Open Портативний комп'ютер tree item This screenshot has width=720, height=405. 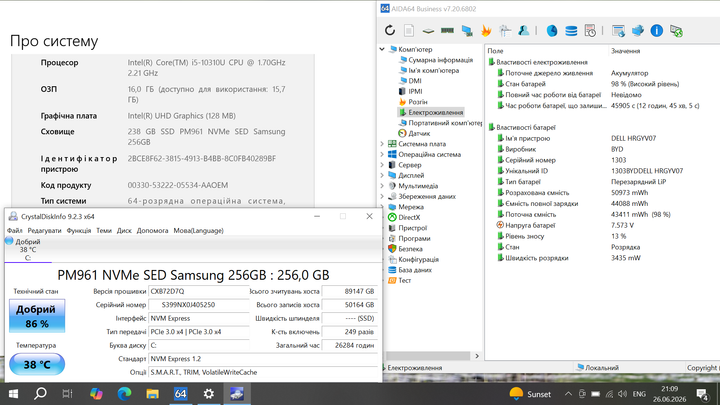pyautogui.click(x=445, y=123)
